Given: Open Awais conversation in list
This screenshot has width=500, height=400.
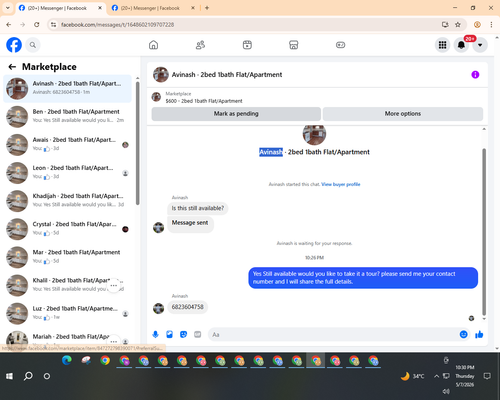Looking at the screenshot, I should [x=67, y=145].
